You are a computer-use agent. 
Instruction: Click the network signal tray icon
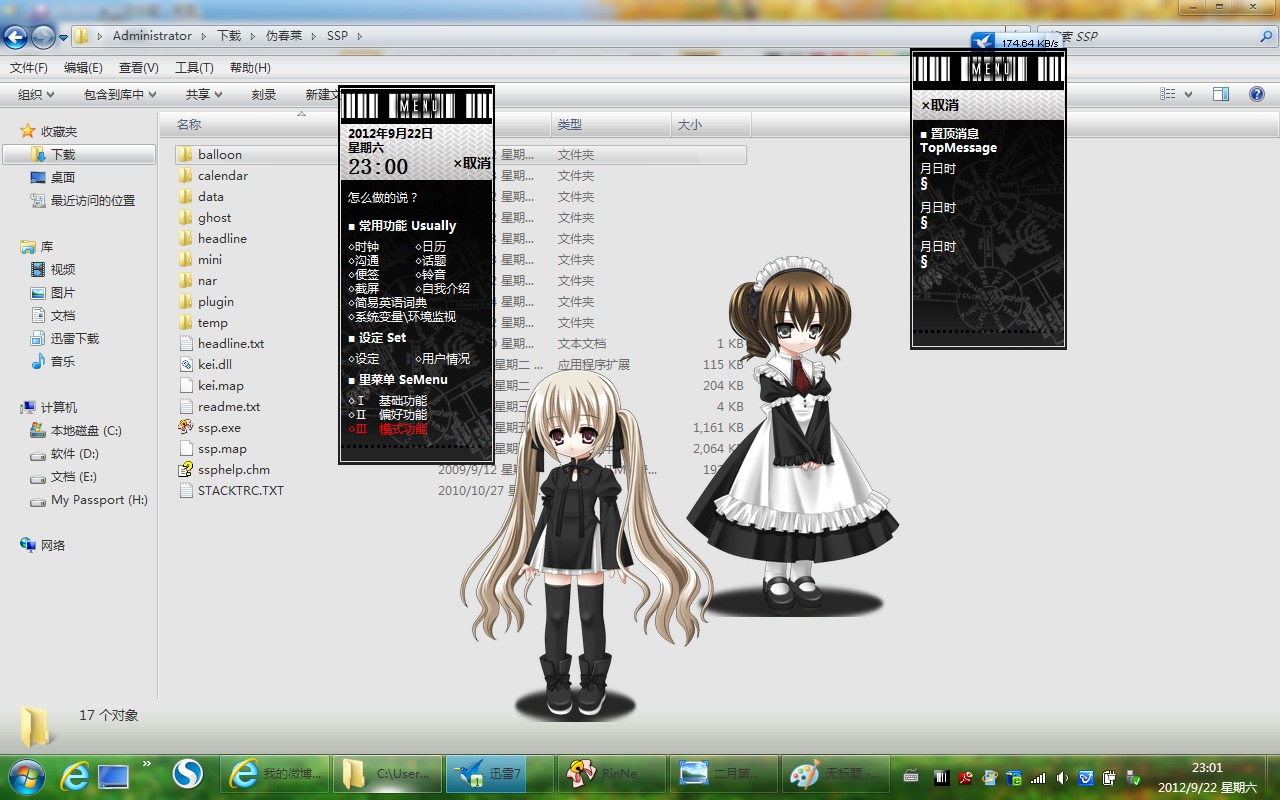(x=1038, y=777)
